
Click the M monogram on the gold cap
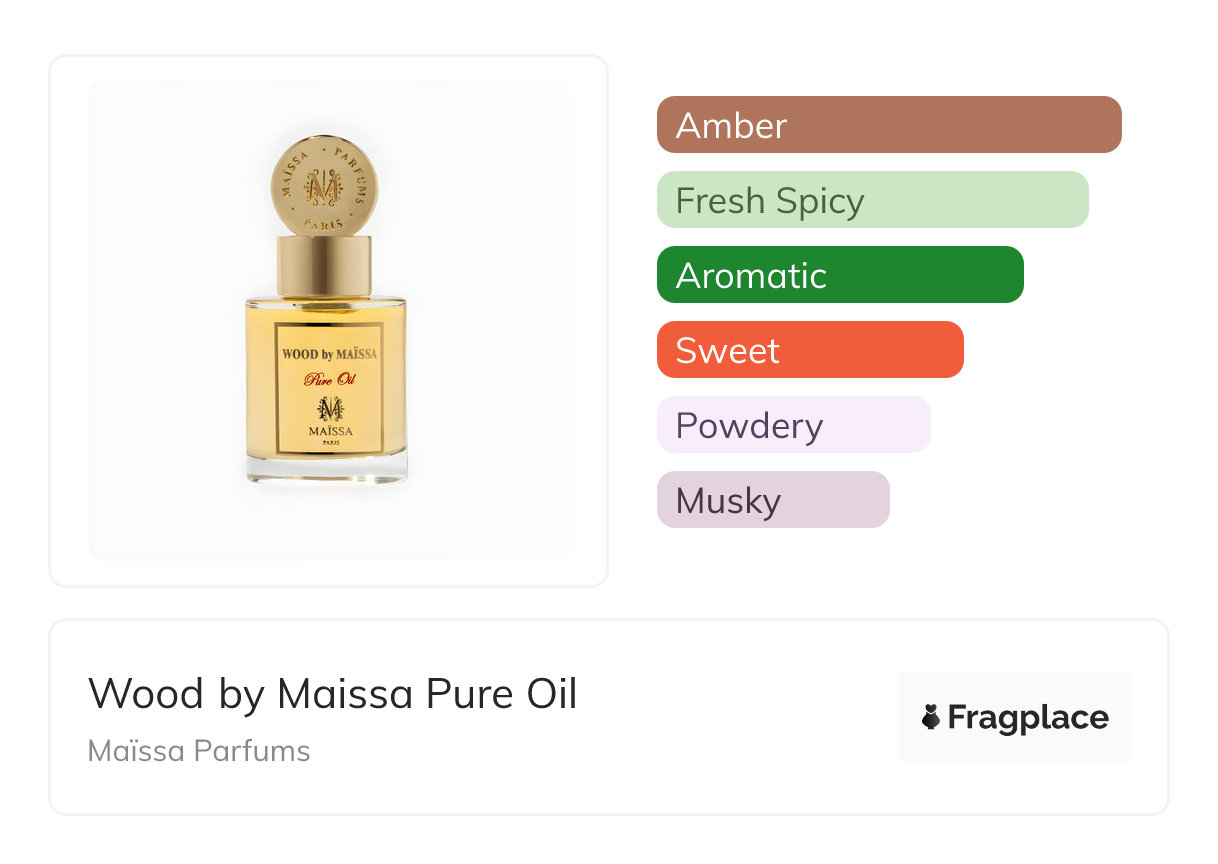(323, 187)
